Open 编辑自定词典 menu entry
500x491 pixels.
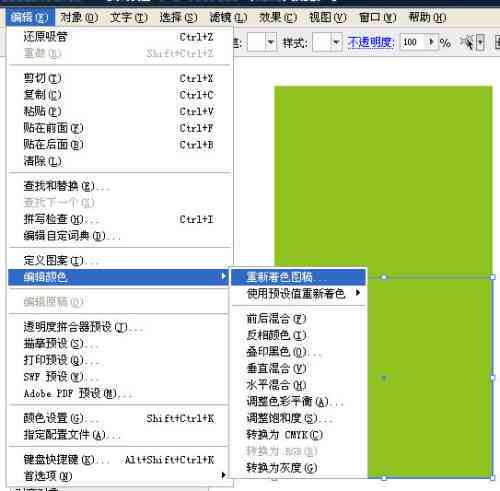(119, 236)
